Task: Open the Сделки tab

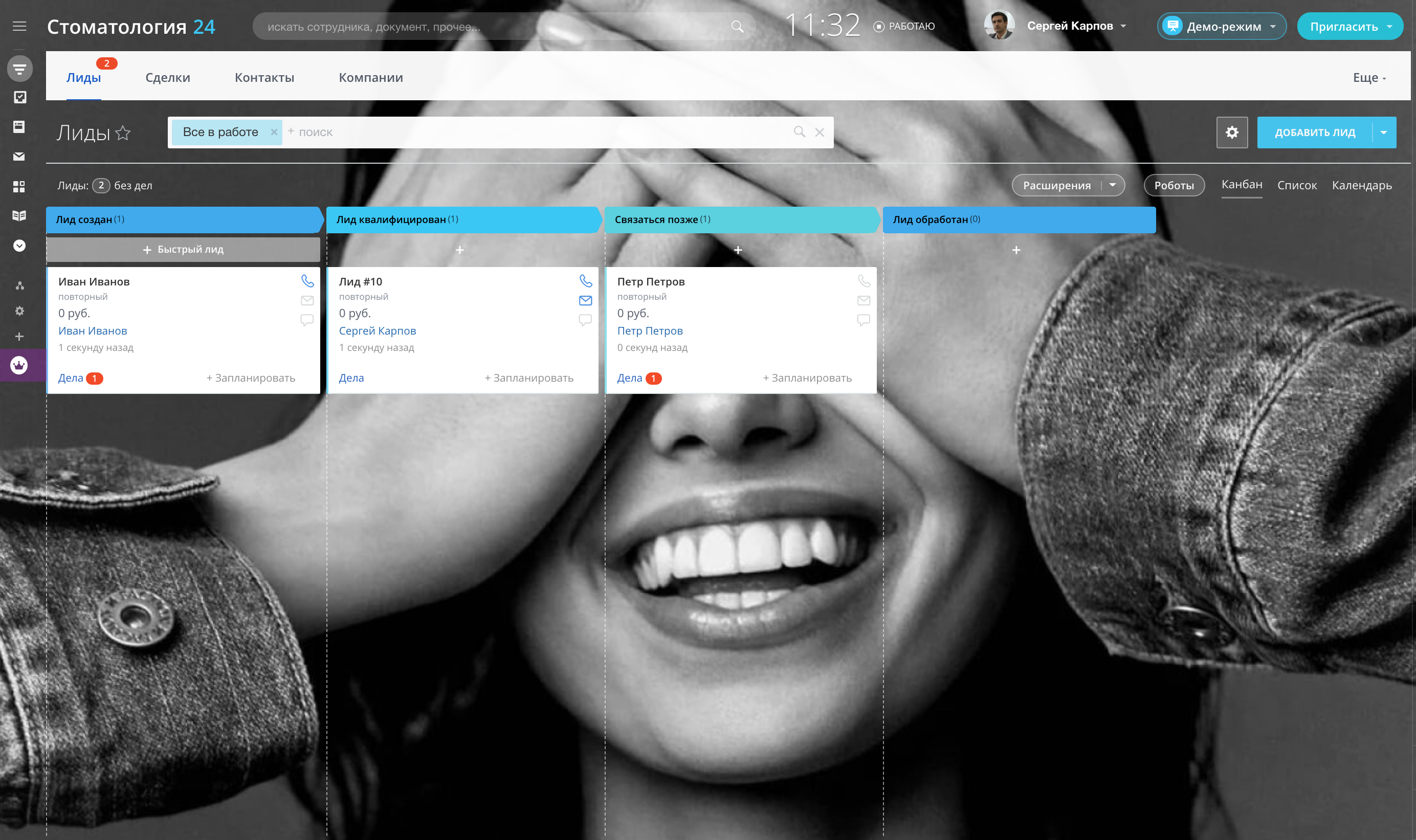Action: 167,78
